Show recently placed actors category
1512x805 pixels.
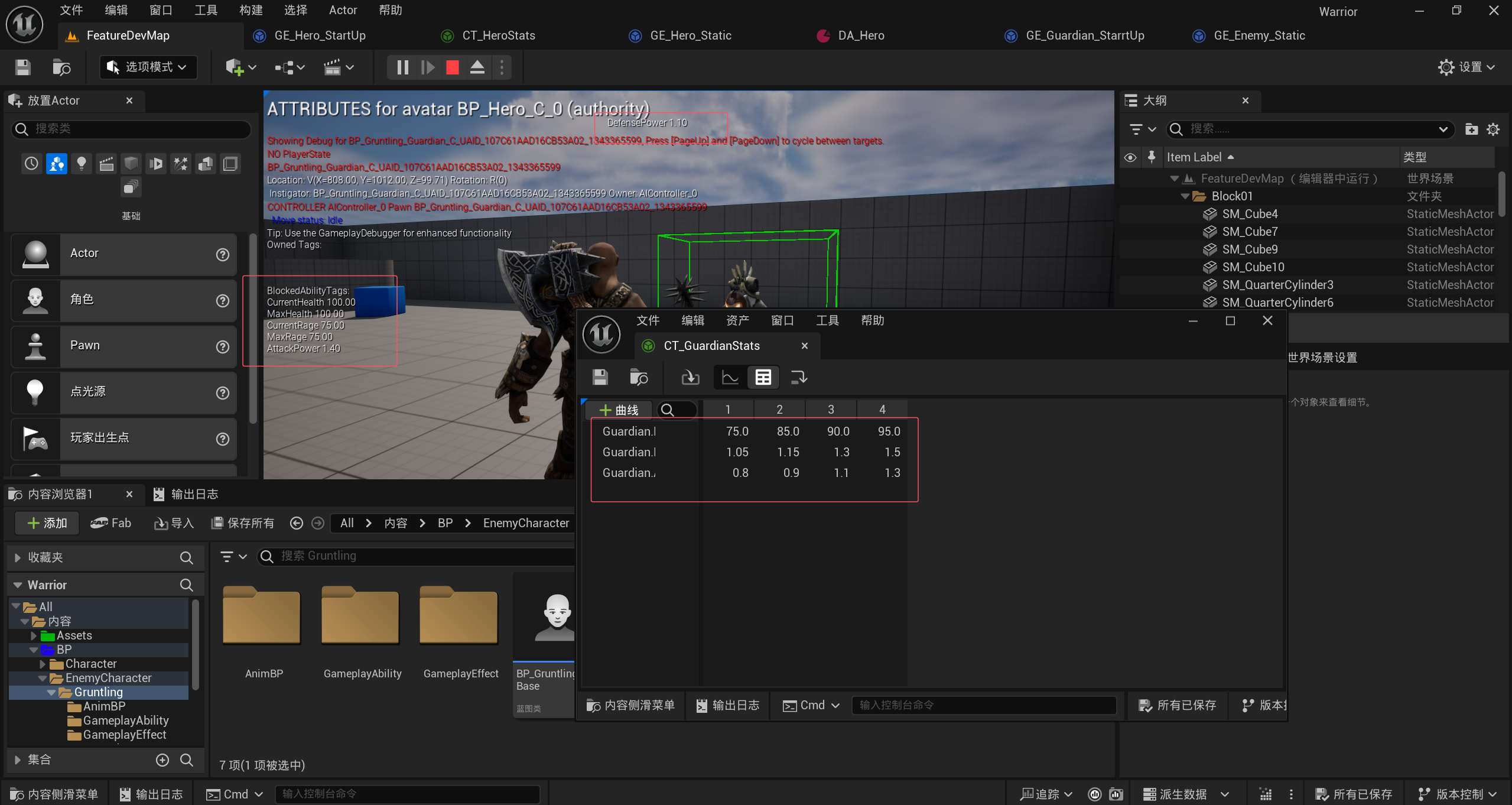[31, 164]
